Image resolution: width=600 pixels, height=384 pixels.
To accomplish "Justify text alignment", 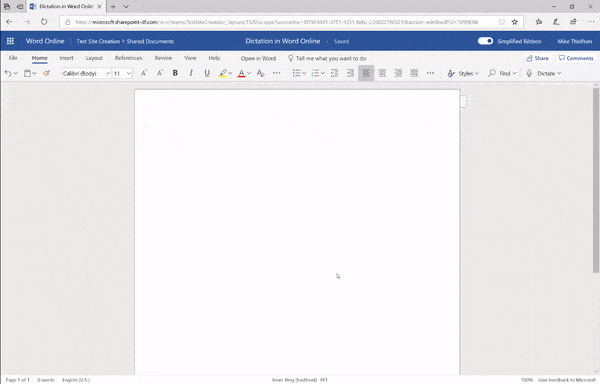I will (x=414, y=73).
